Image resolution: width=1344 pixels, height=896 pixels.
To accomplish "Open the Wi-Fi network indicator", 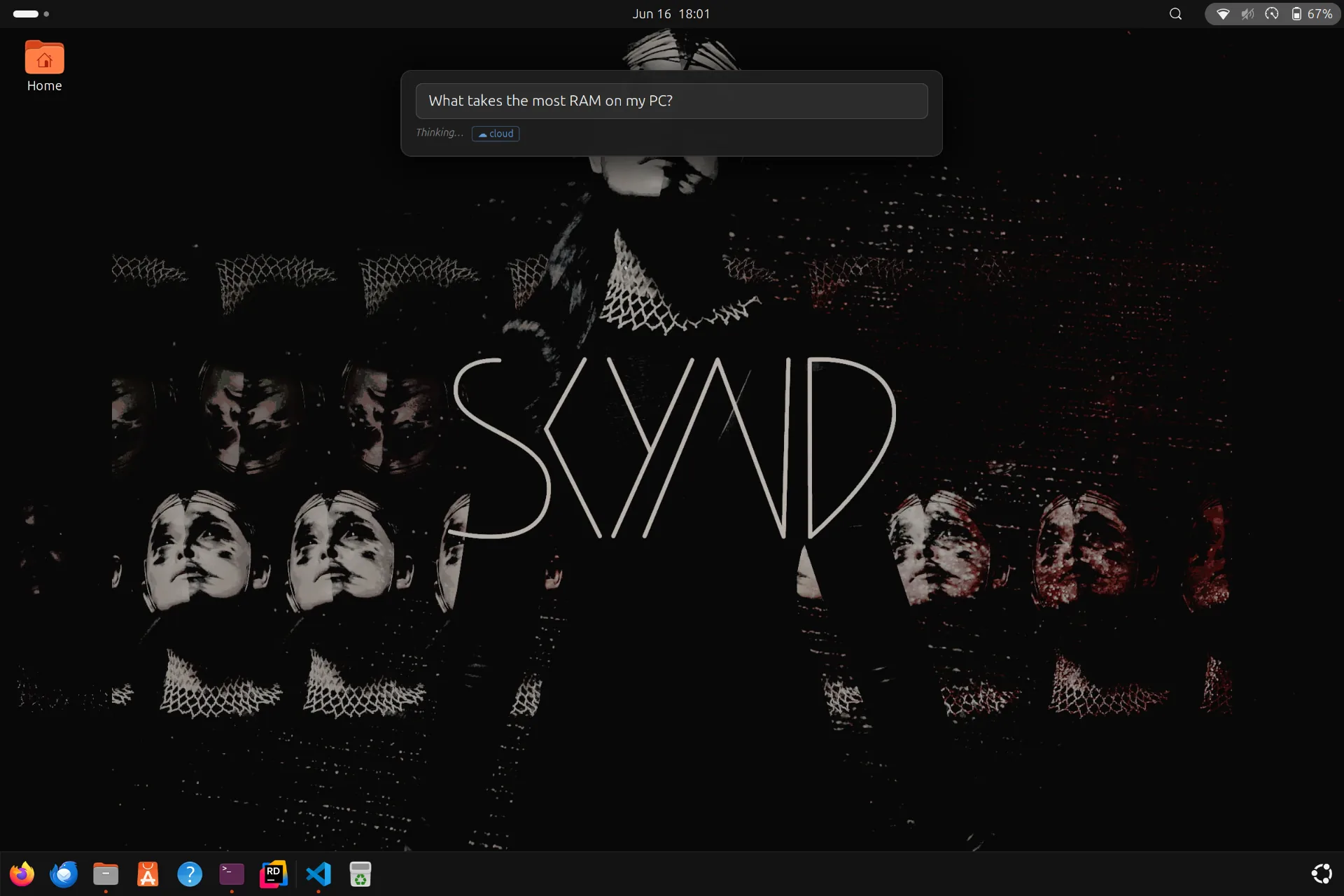I will coord(1223,14).
